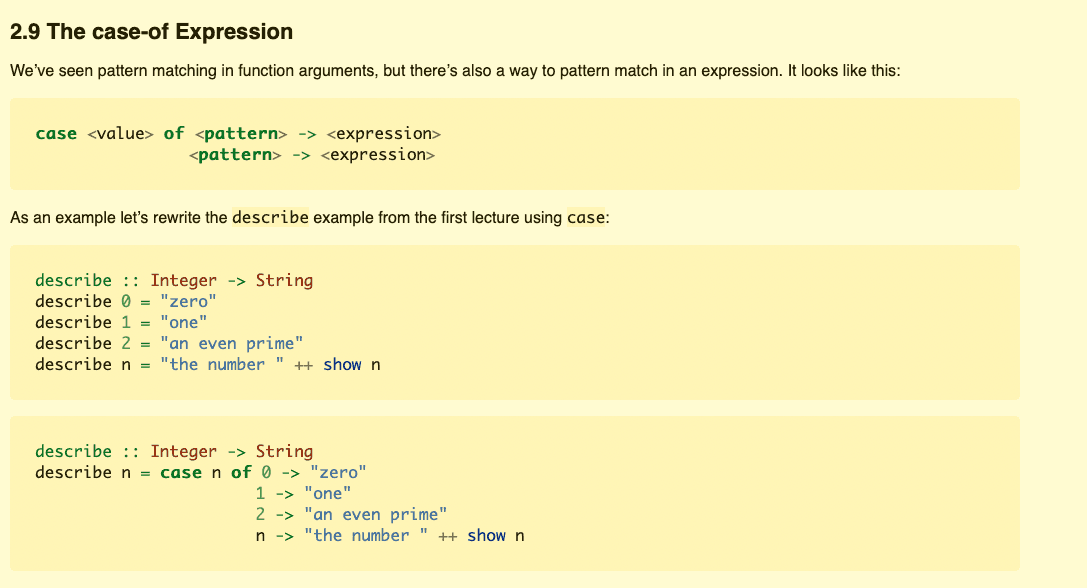Click the inline code word "describe"
Screen dimensions: 1087x588
click(x=270, y=217)
